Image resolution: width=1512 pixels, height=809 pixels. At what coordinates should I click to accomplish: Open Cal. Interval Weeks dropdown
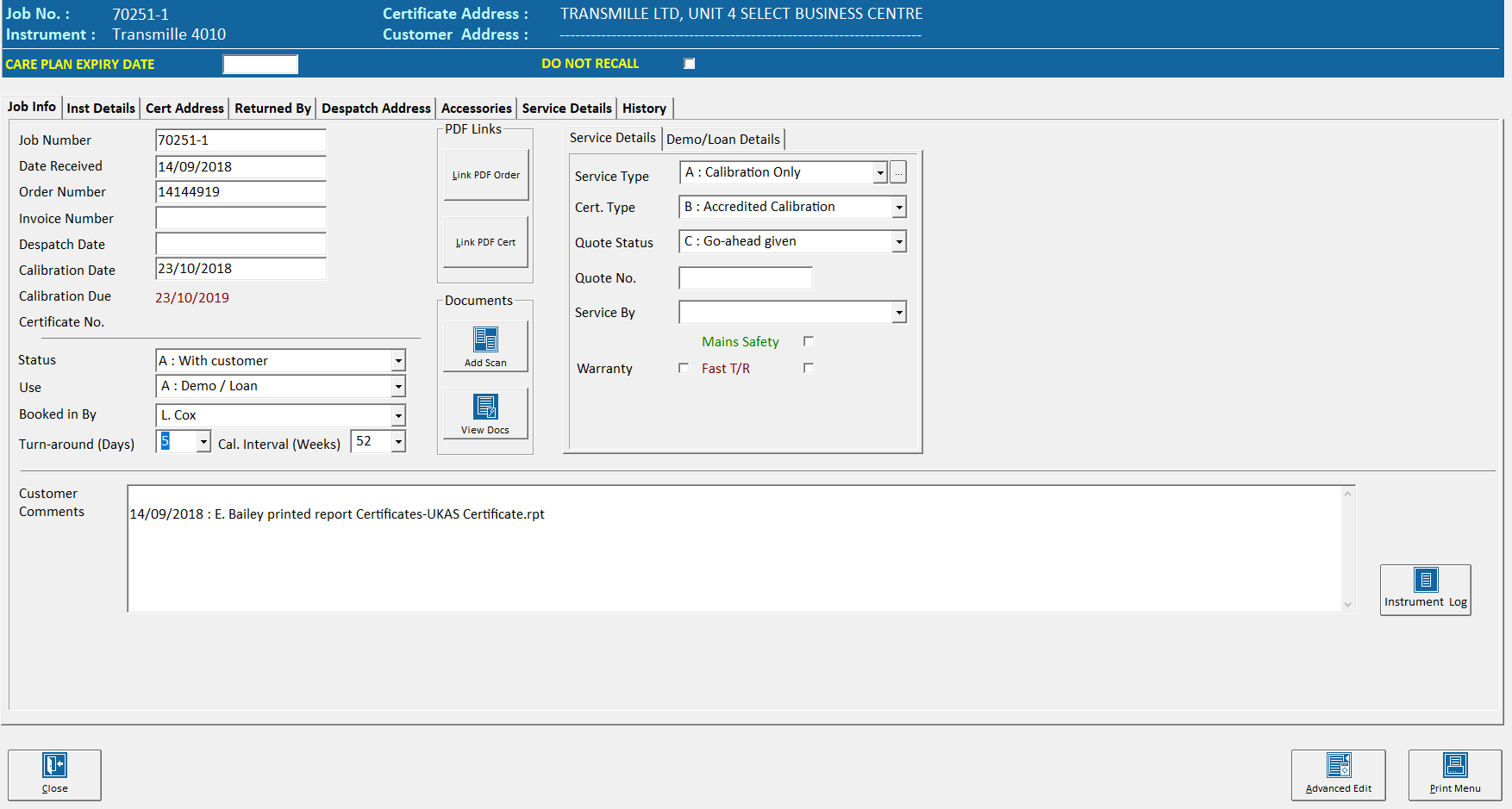398,441
